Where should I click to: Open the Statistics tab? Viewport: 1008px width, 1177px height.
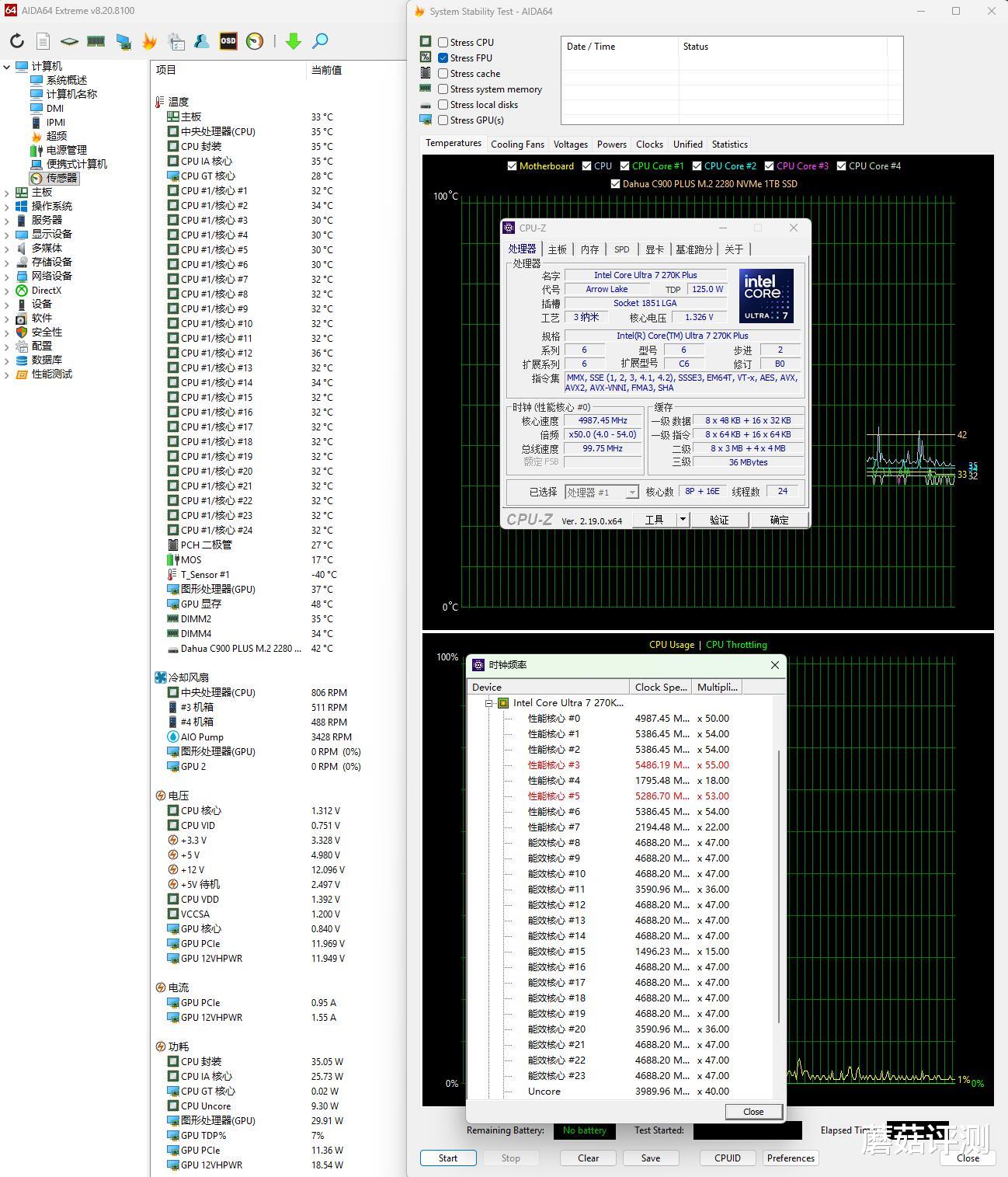coord(730,145)
